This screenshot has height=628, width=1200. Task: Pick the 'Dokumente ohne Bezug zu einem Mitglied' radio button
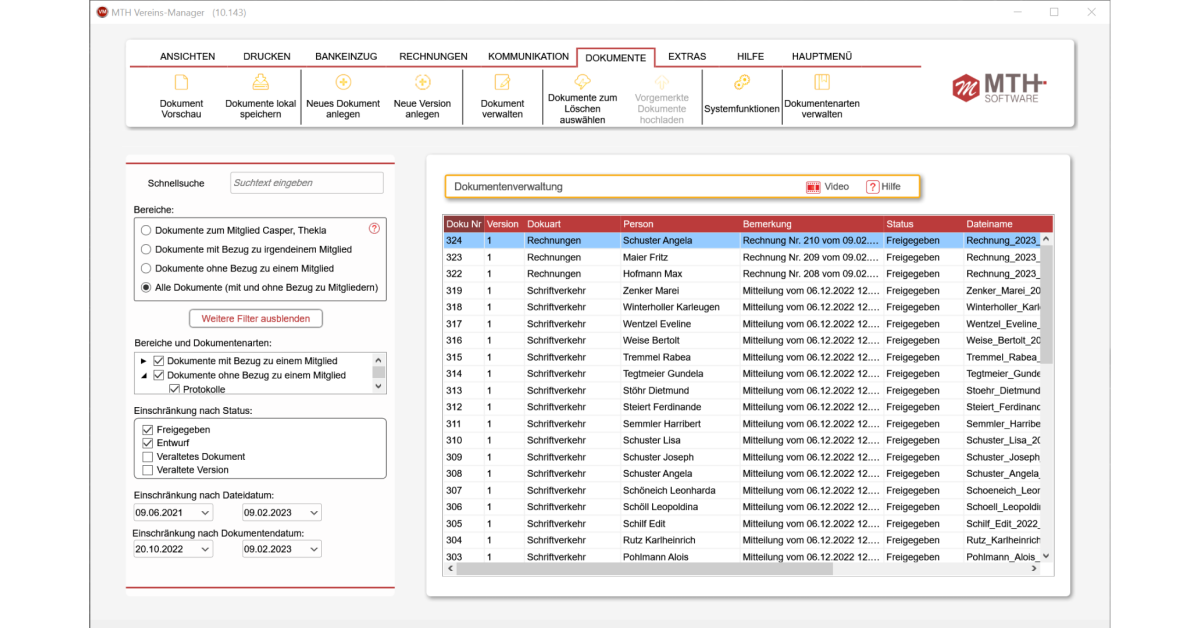(146, 268)
